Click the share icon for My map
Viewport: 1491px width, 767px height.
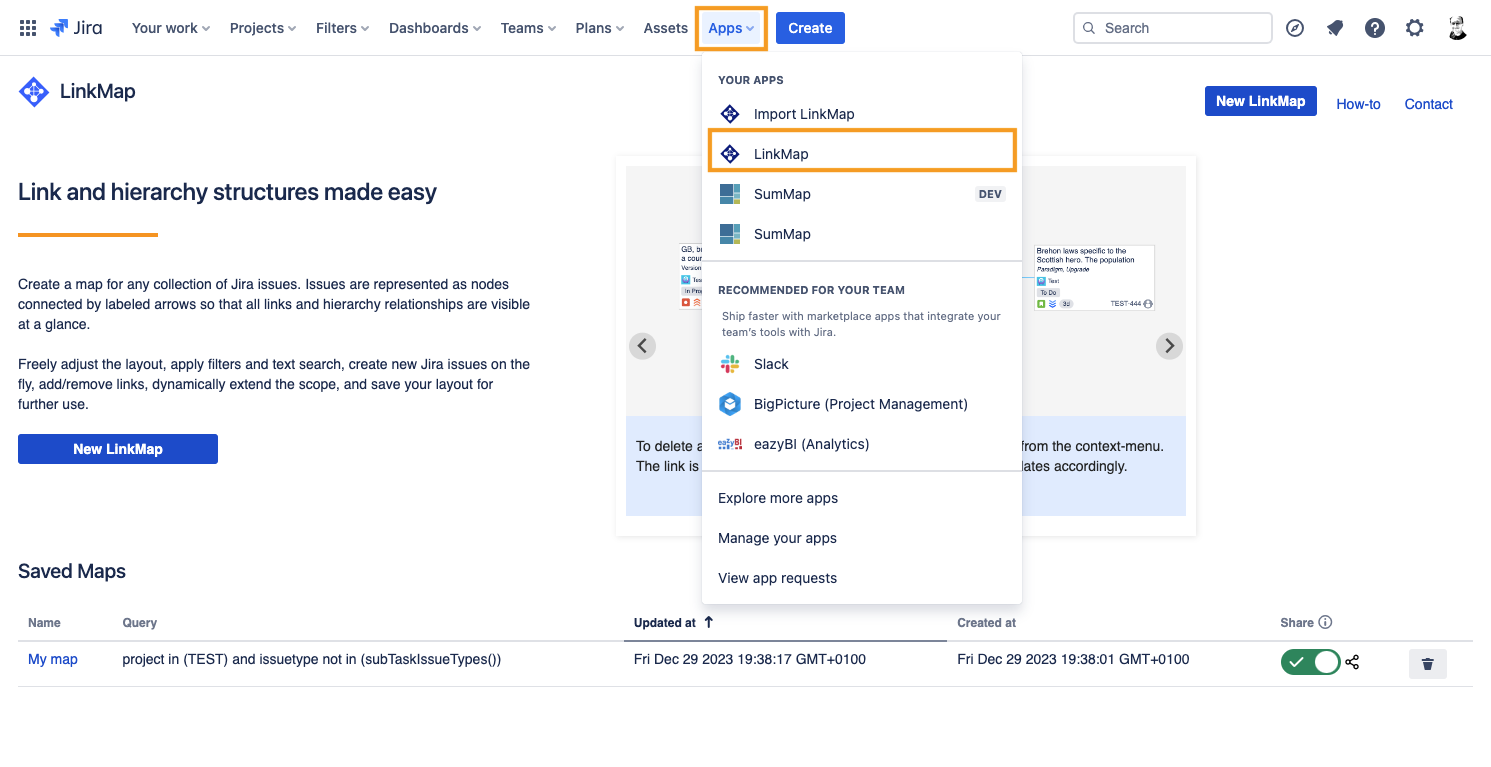point(1352,662)
